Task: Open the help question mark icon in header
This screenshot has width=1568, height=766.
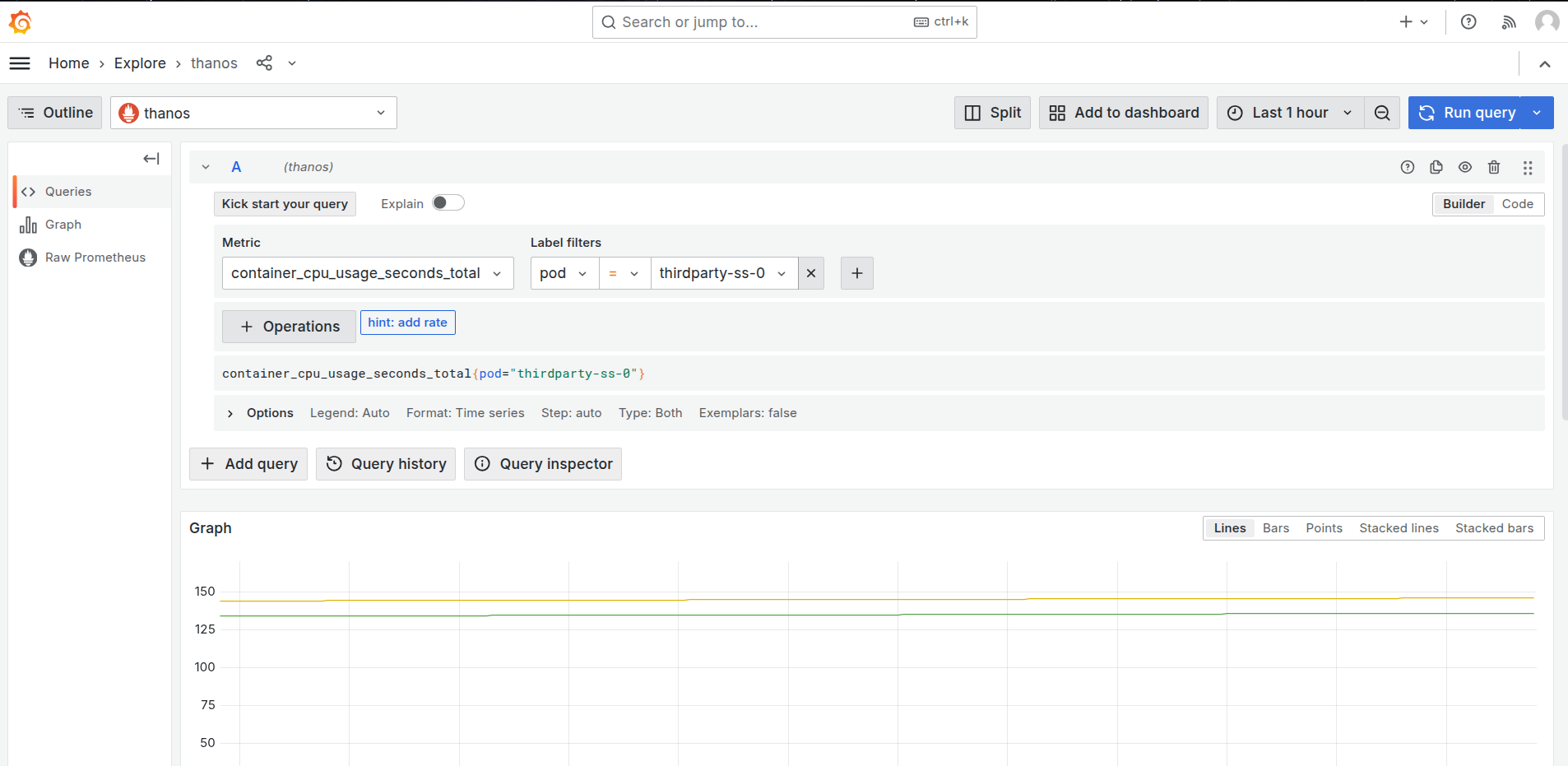Action: [1468, 22]
